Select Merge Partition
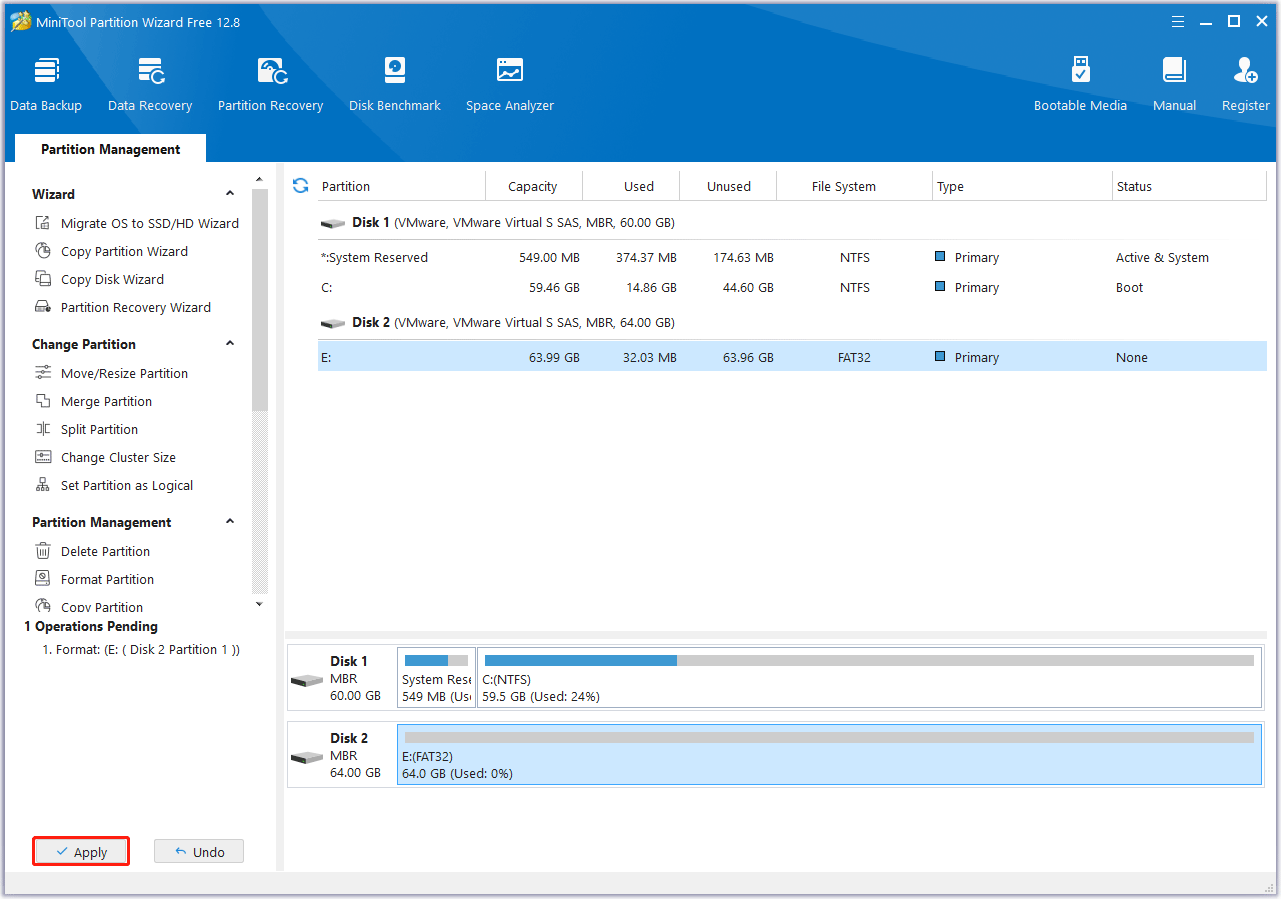Screen dimensions: 1281x900 coord(93,401)
